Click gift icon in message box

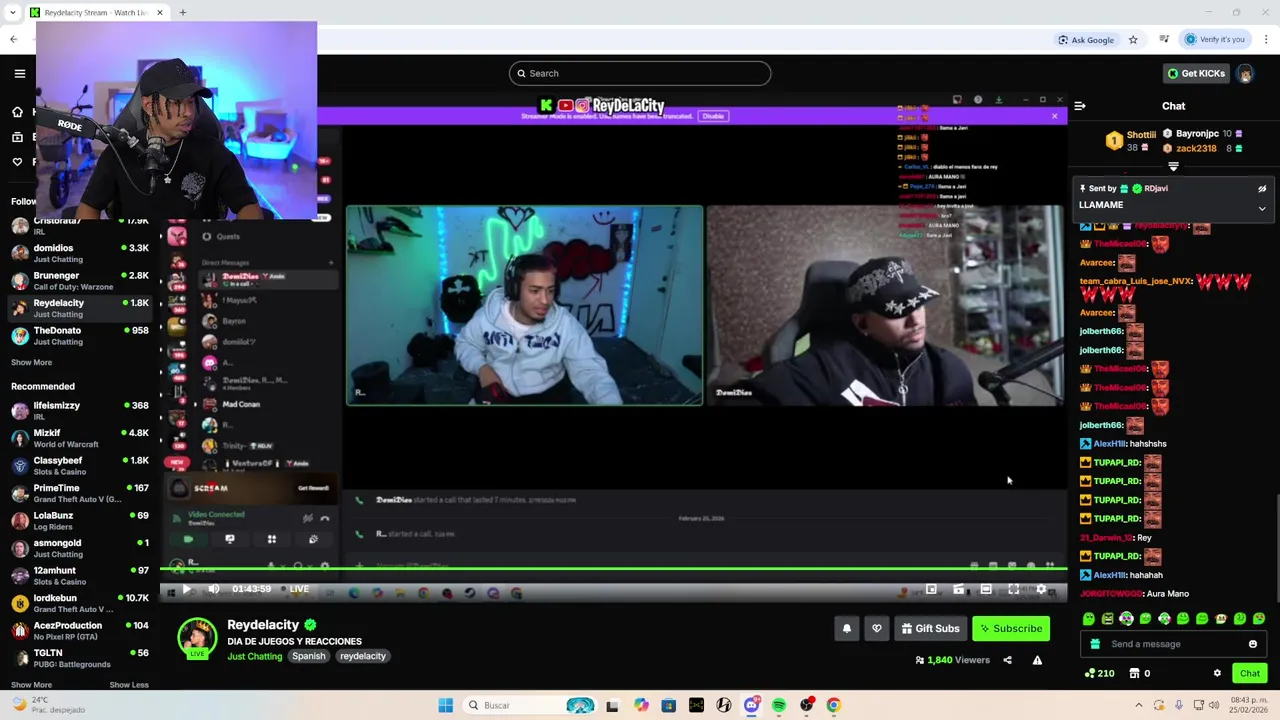point(1095,644)
